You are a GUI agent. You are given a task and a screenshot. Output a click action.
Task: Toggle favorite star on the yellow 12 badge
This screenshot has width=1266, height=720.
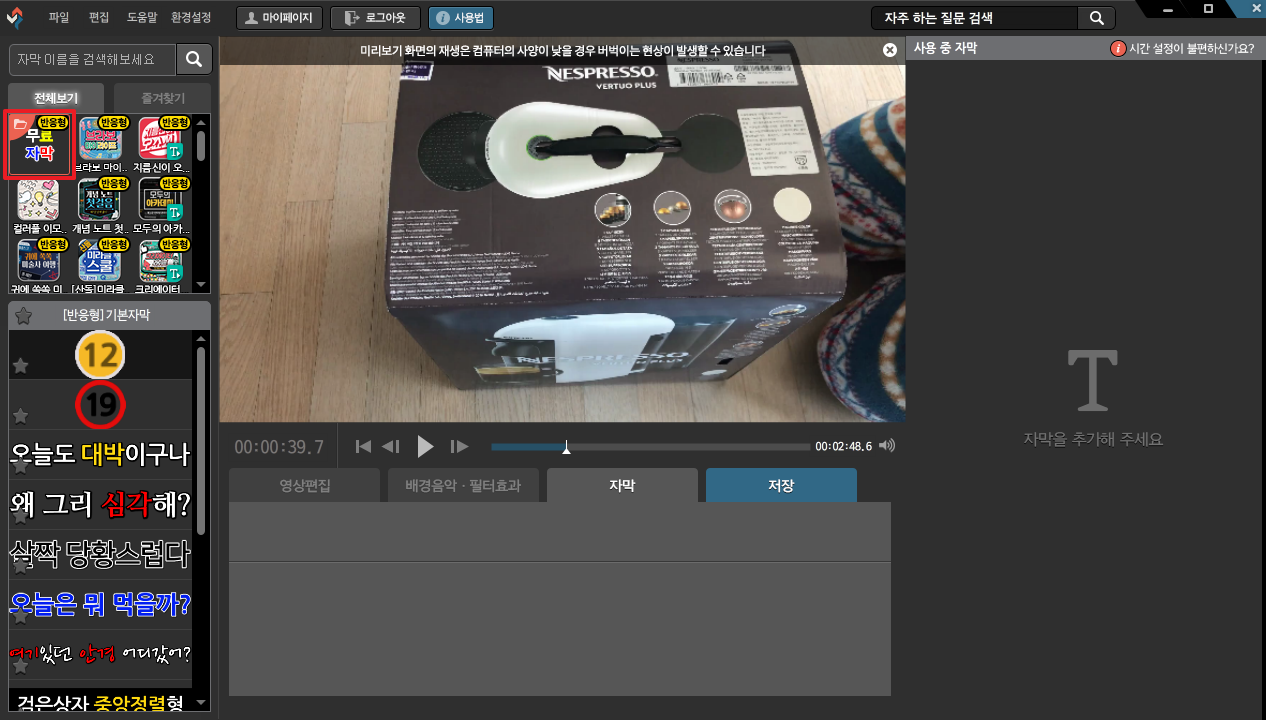coord(19,367)
